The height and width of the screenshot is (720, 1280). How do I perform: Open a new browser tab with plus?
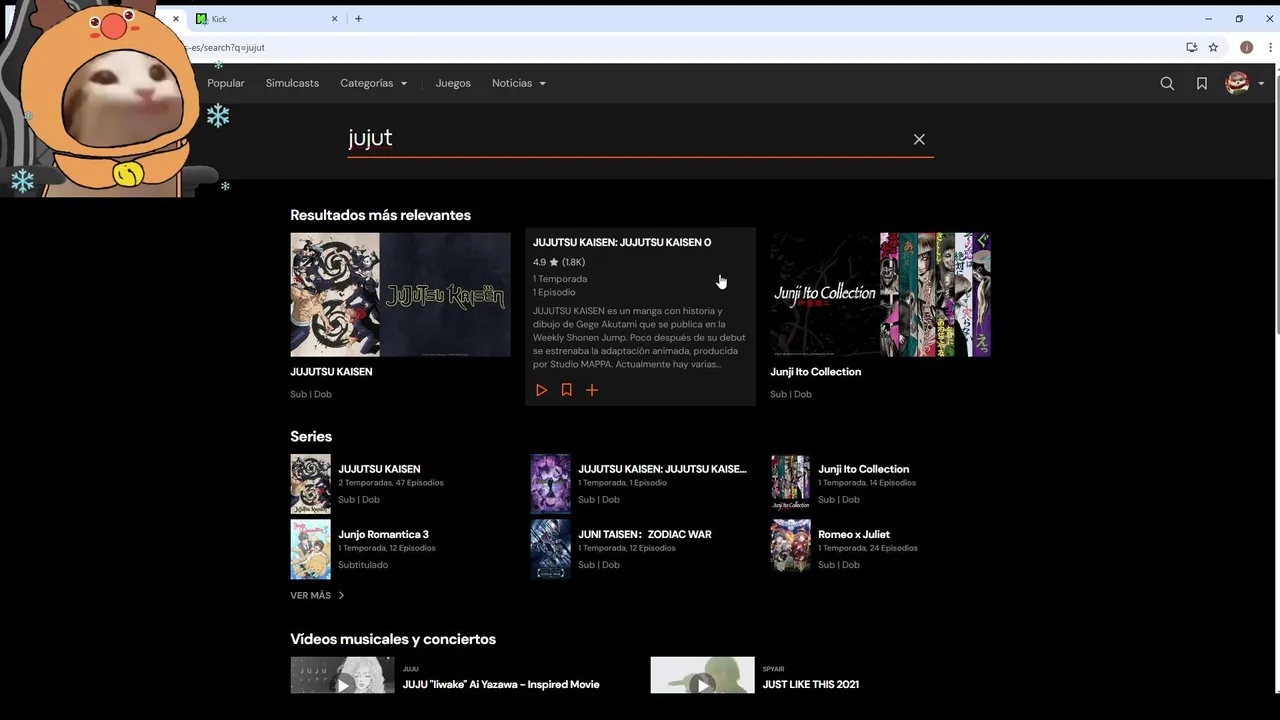coord(358,19)
